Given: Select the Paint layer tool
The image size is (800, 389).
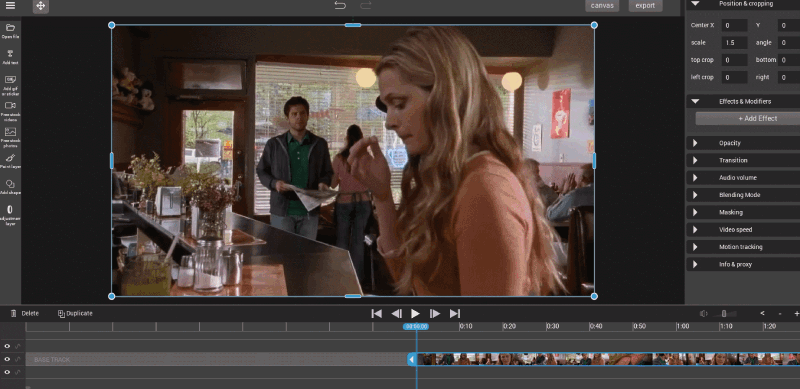Looking at the screenshot, I should pos(10,161).
